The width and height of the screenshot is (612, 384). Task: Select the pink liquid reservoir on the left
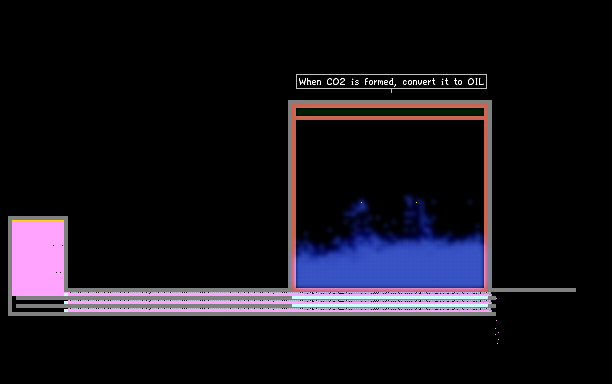(38, 258)
